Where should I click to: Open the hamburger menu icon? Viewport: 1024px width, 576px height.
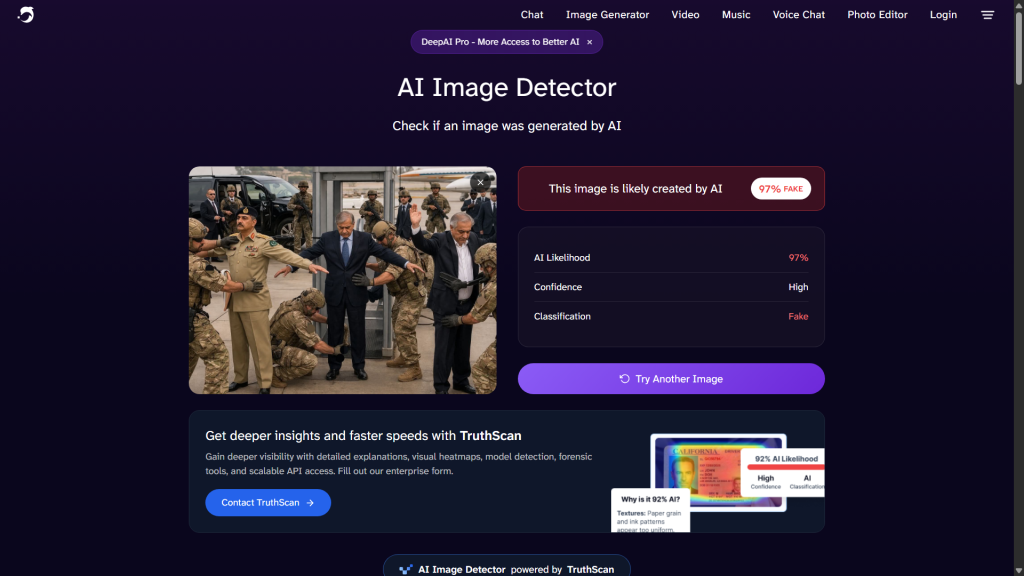pyautogui.click(x=987, y=15)
